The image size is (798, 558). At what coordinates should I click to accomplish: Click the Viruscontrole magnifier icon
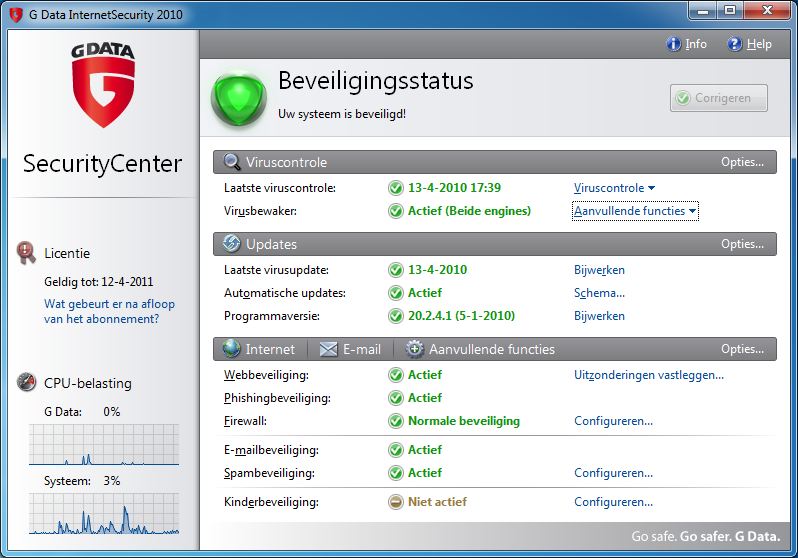point(232,162)
